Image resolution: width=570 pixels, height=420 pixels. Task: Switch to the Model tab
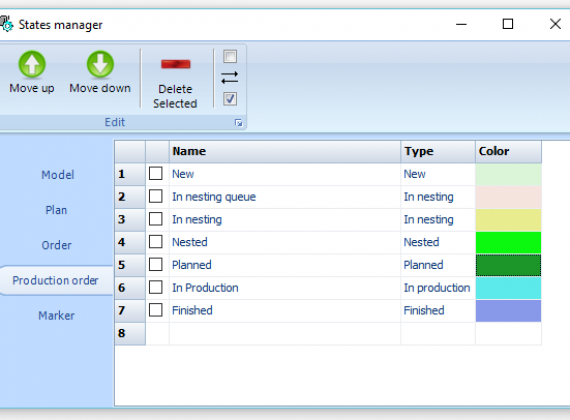[x=57, y=175]
